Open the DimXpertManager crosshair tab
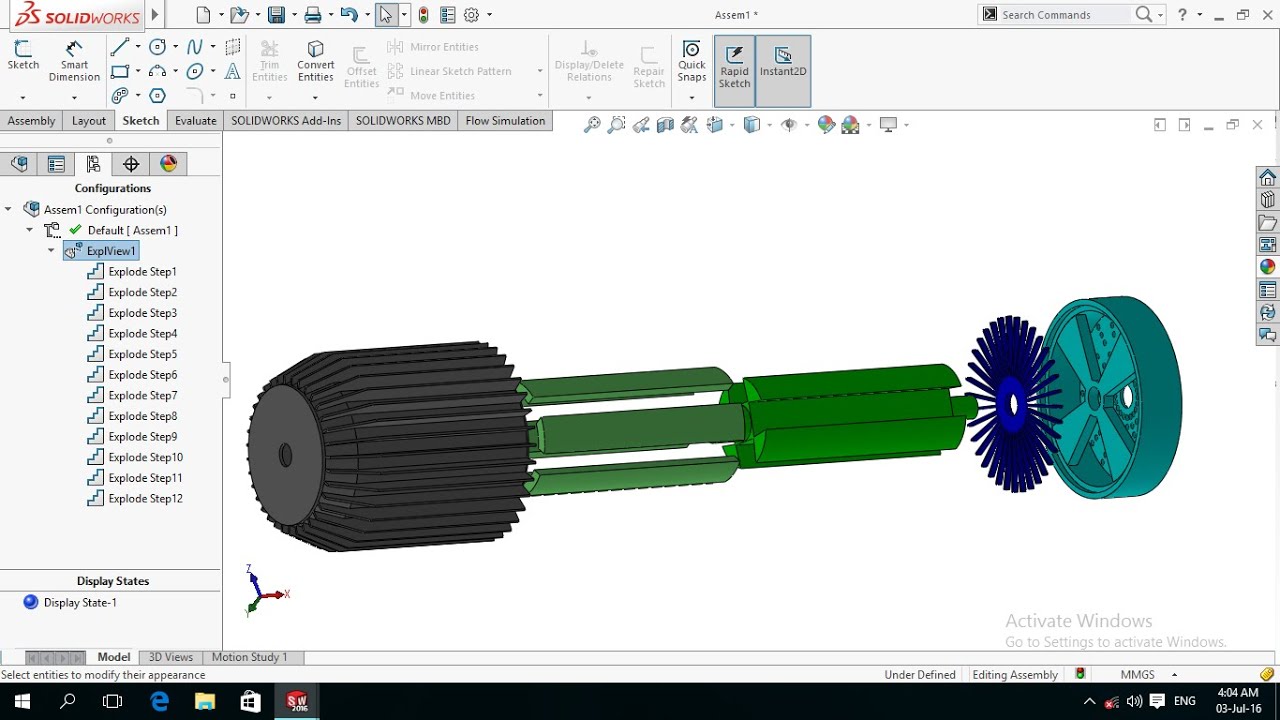 pyautogui.click(x=131, y=164)
